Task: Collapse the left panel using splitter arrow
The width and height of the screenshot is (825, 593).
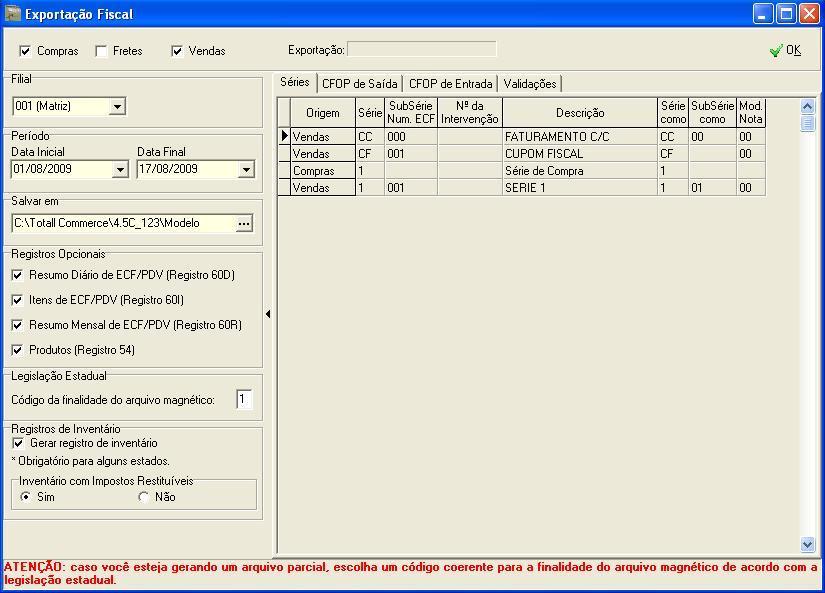Action: coord(268,314)
